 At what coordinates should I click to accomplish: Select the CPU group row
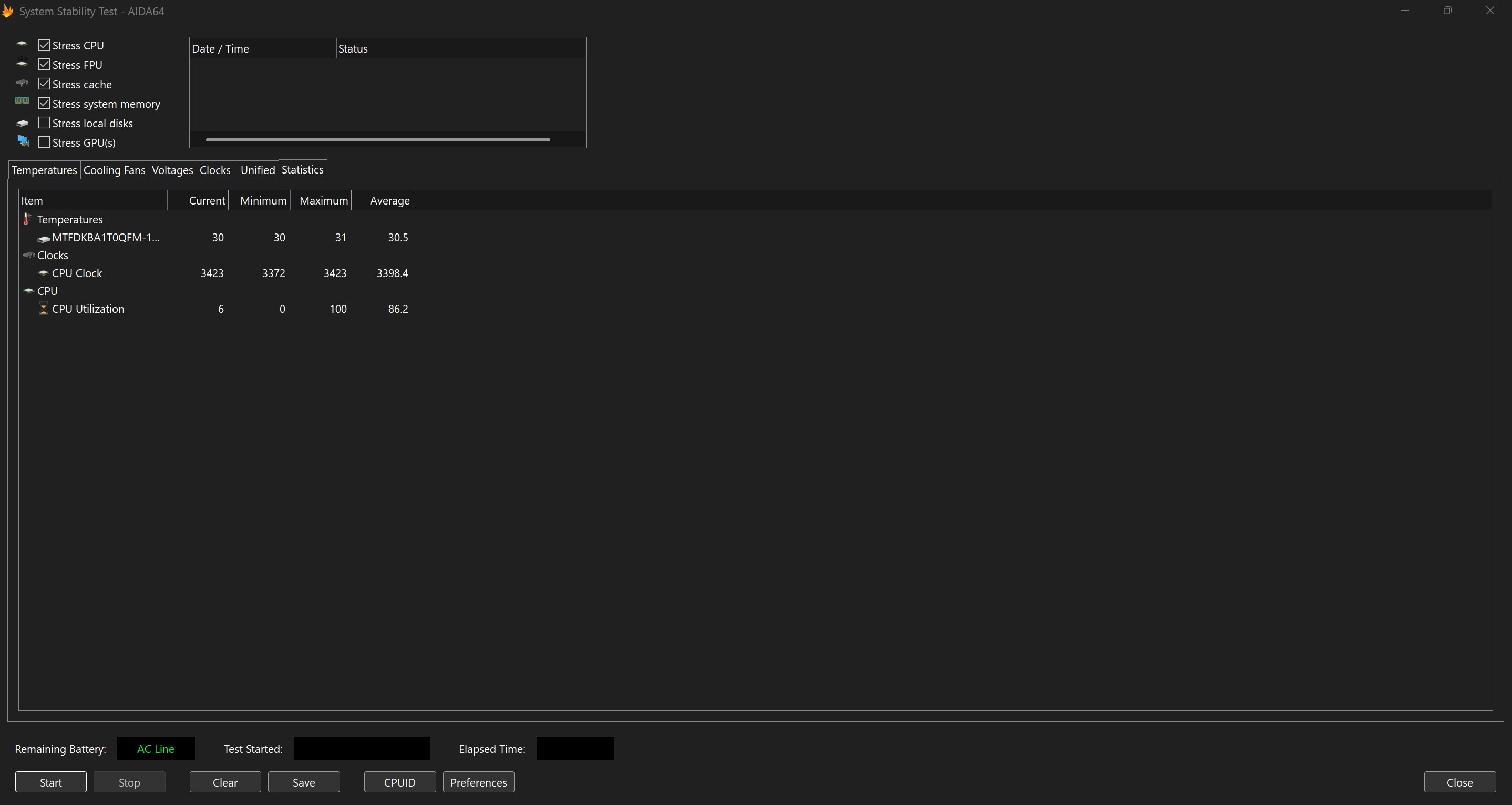[x=216, y=291]
